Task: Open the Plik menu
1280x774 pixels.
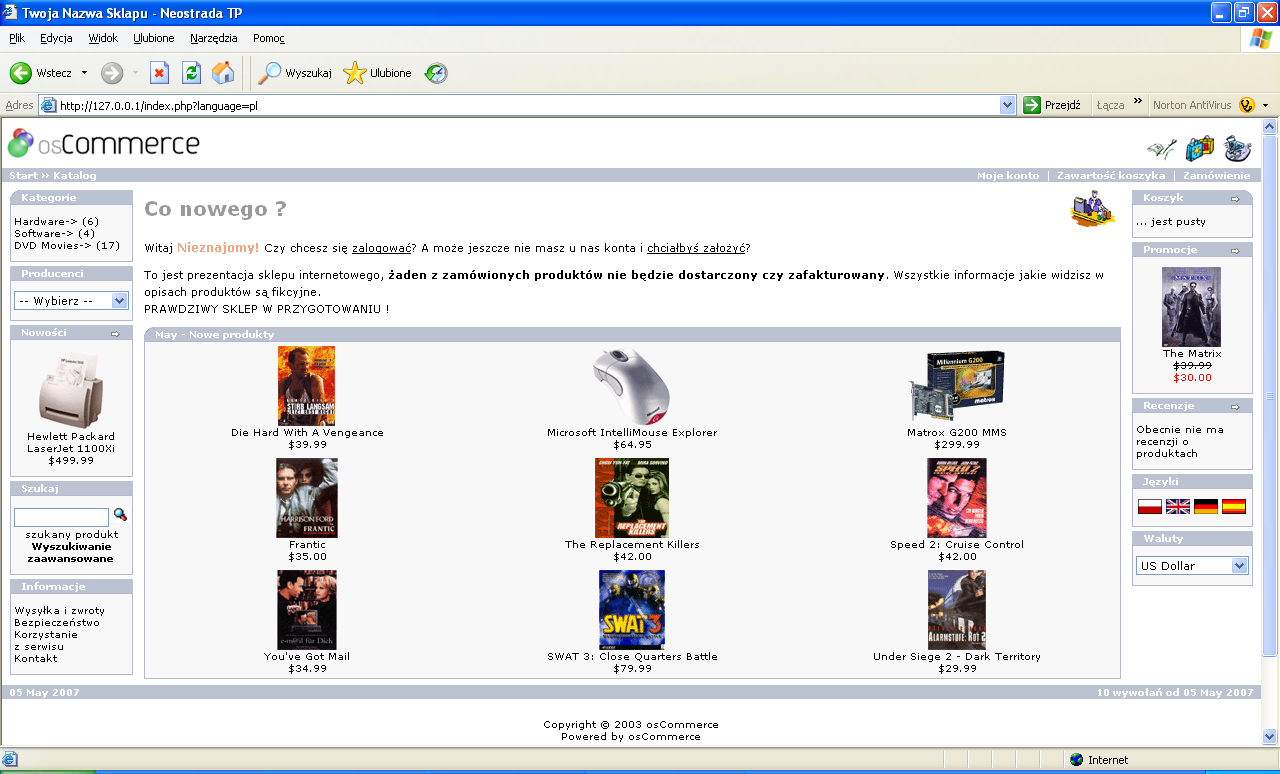Action: click(x=17, y=38)
